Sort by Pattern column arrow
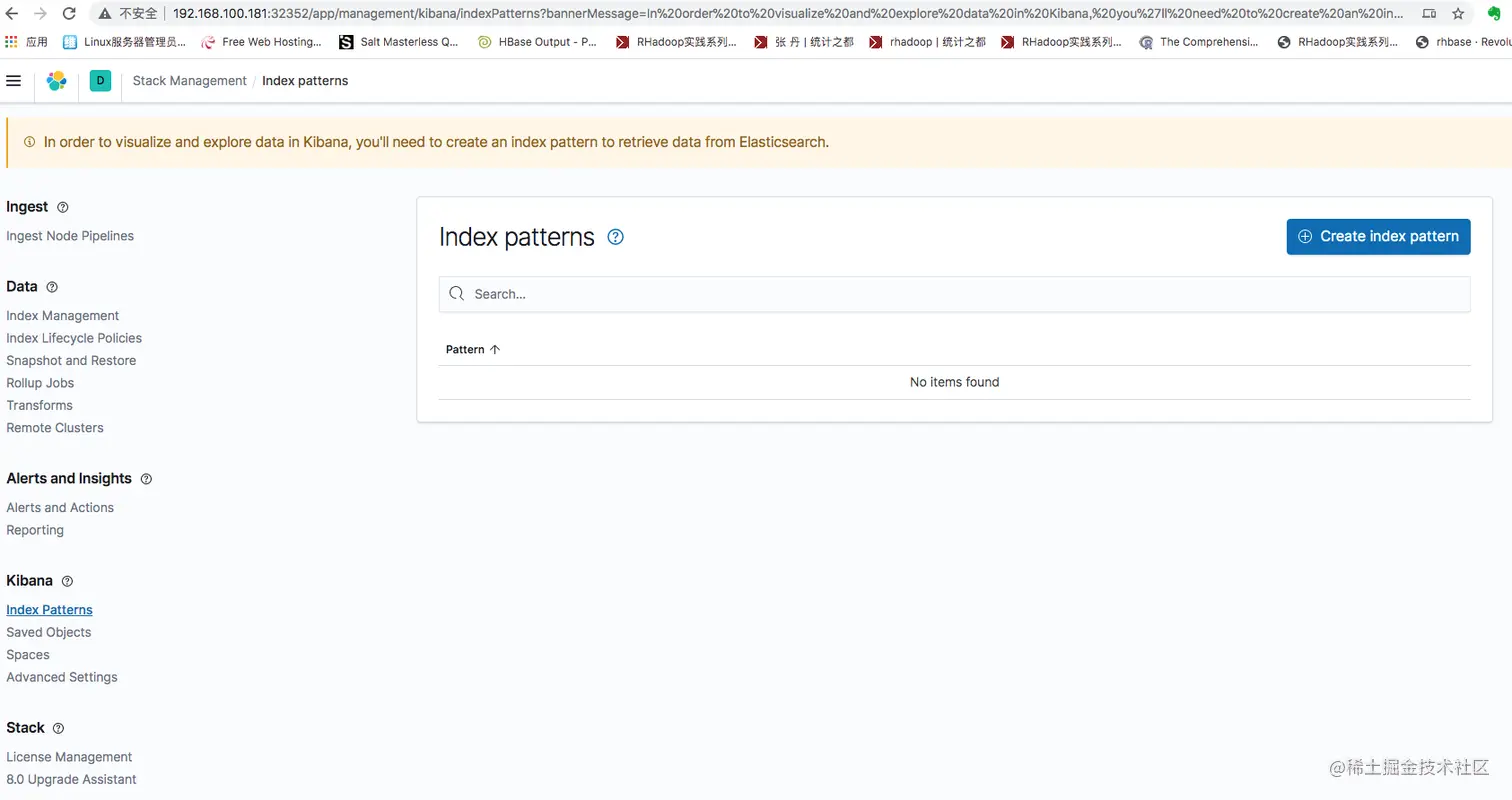Image resolution: width=1512 pixels, height=800 pixels. [x=495, y=350]
